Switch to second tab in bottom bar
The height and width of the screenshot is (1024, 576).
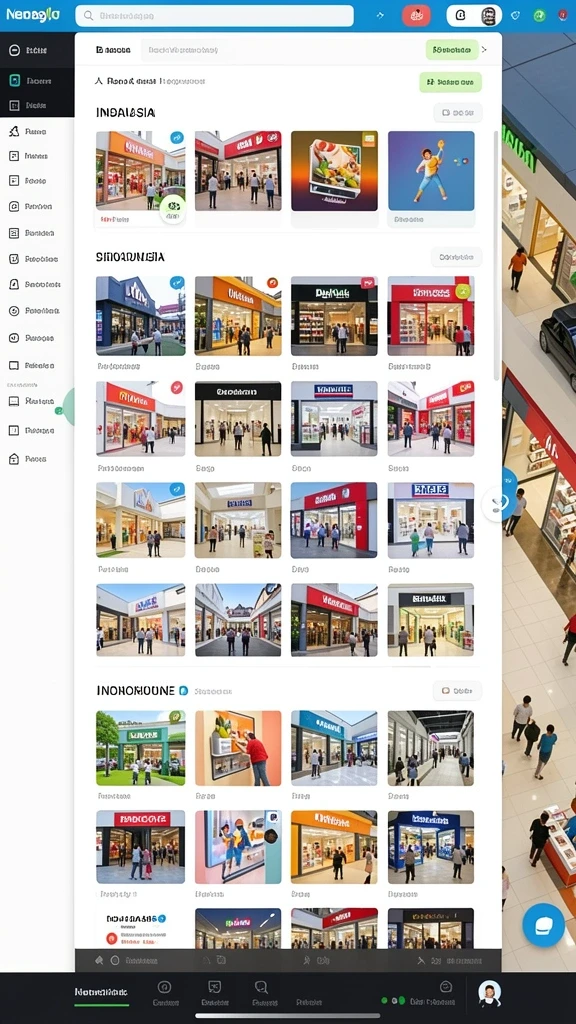[x=165, y=993]
